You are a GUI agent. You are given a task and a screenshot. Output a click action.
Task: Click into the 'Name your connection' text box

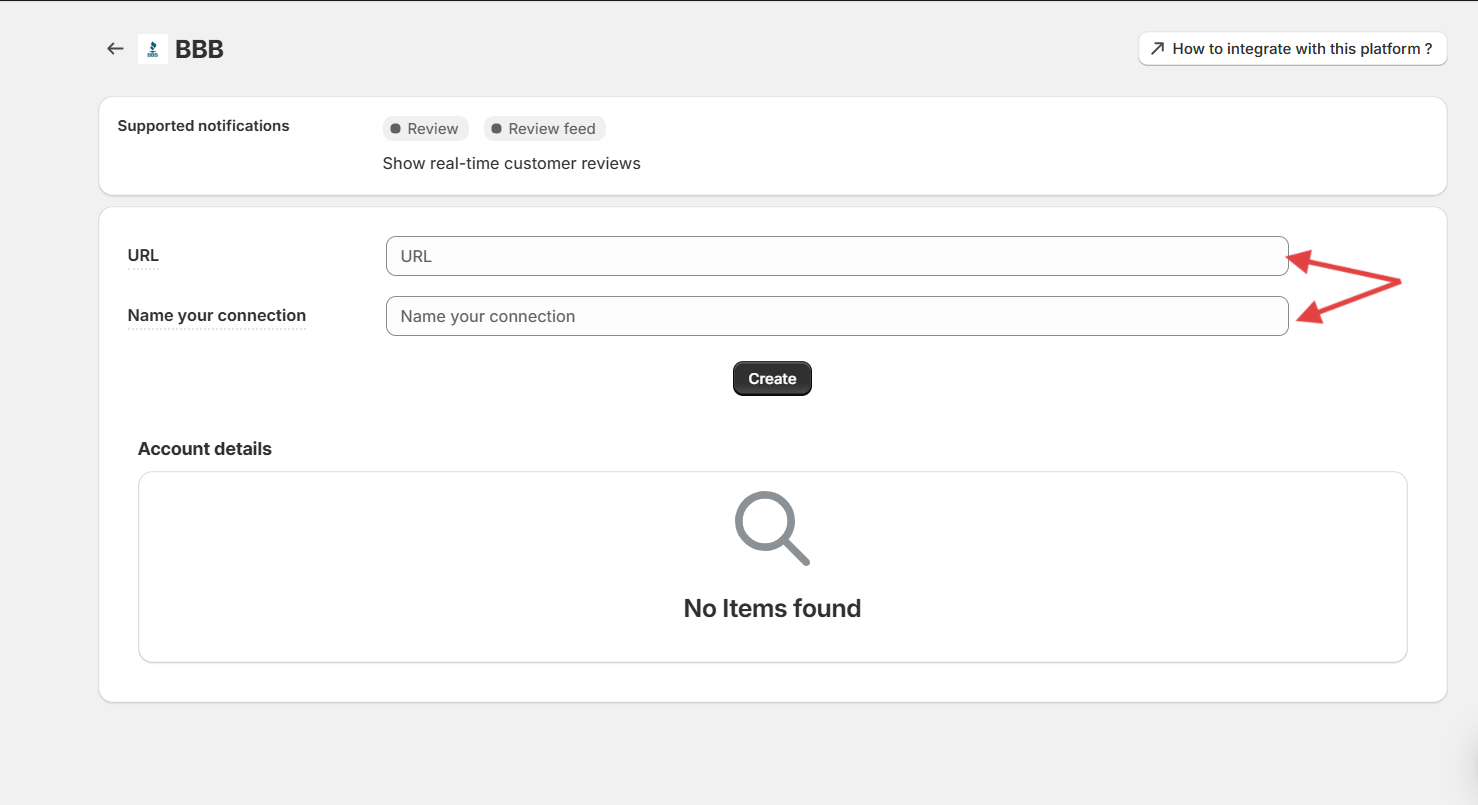[836, 316]
